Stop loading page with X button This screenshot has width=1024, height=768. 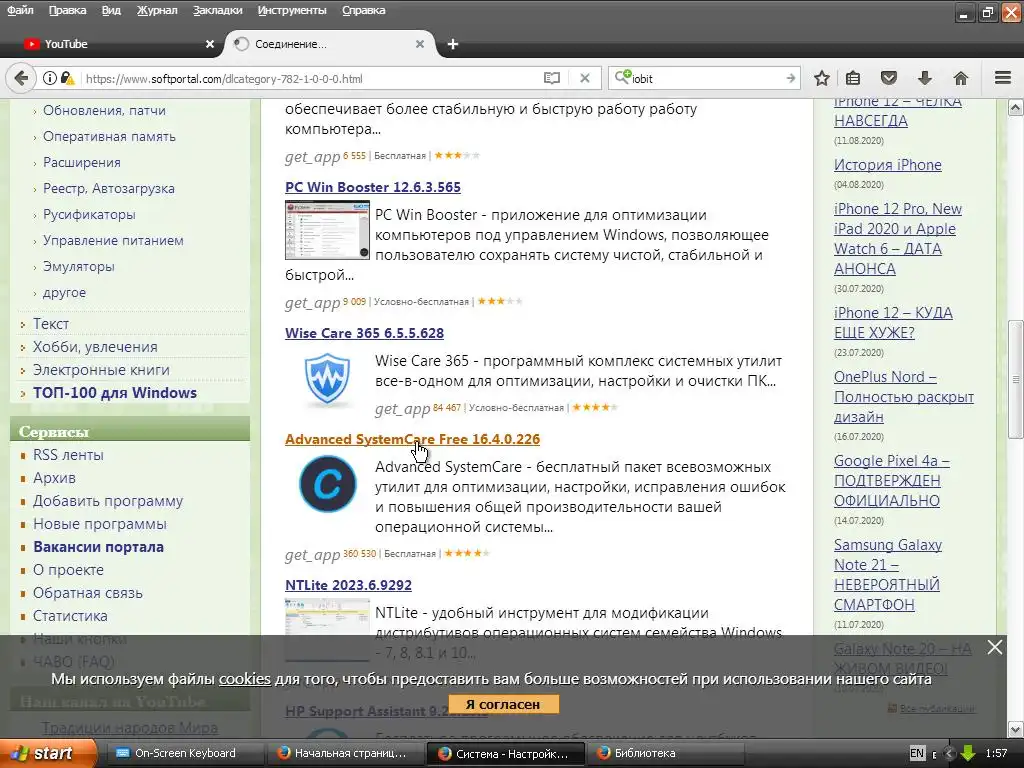click(585, 78)
